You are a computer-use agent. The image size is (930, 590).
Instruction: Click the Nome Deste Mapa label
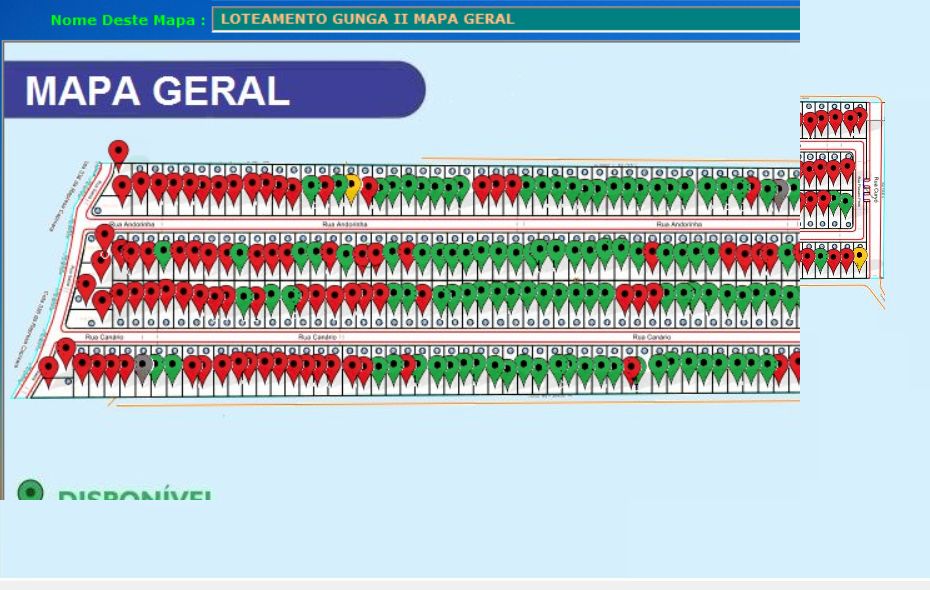coord(128,20)
